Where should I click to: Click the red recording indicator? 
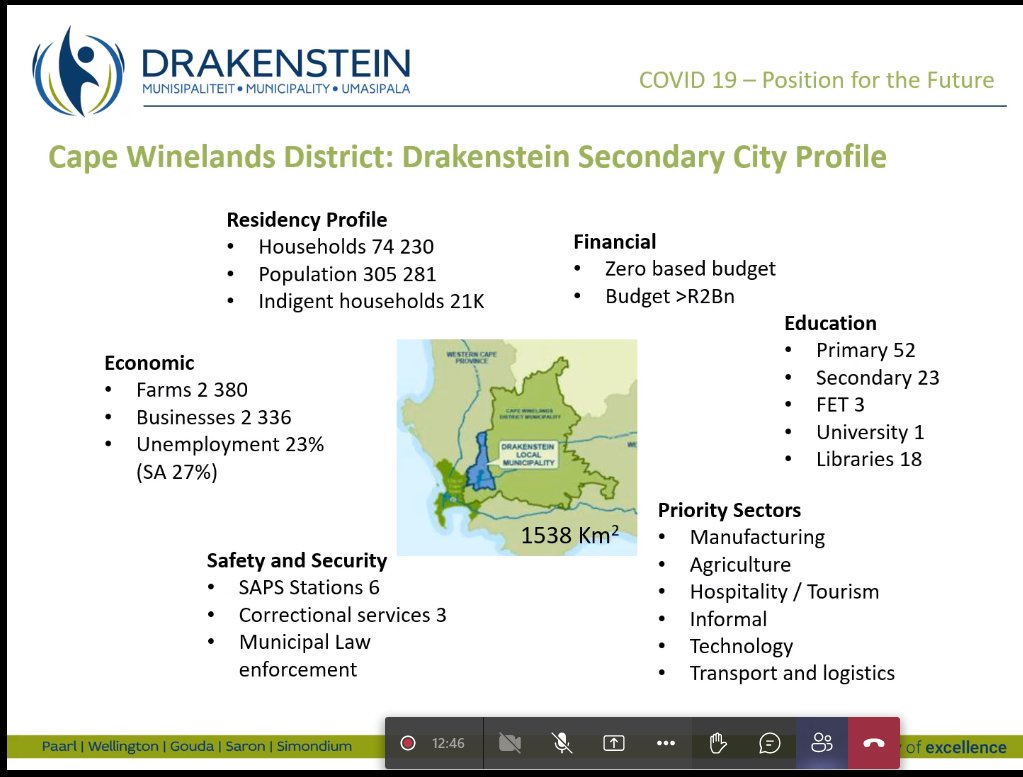pos(408,742)
